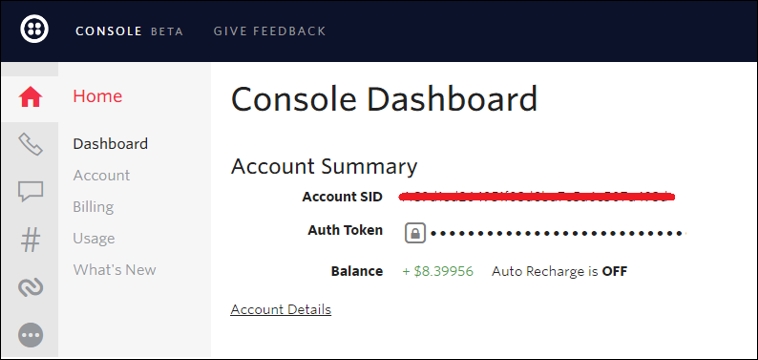
Task: Click the balance amount $8.39956
Action: pyautogui.click(x=438, y=271)
